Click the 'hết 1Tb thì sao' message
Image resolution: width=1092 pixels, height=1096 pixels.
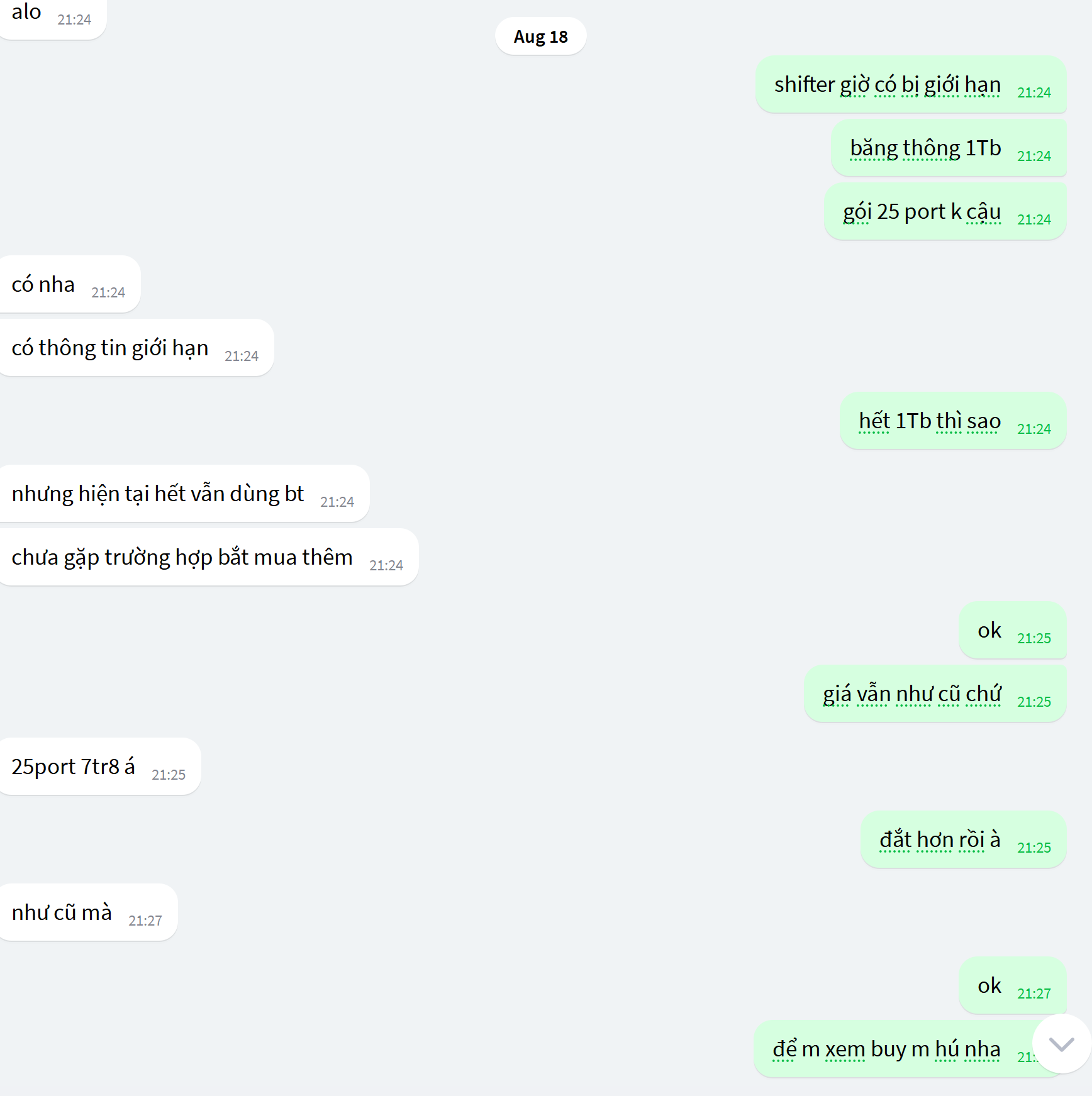(953, 421)
